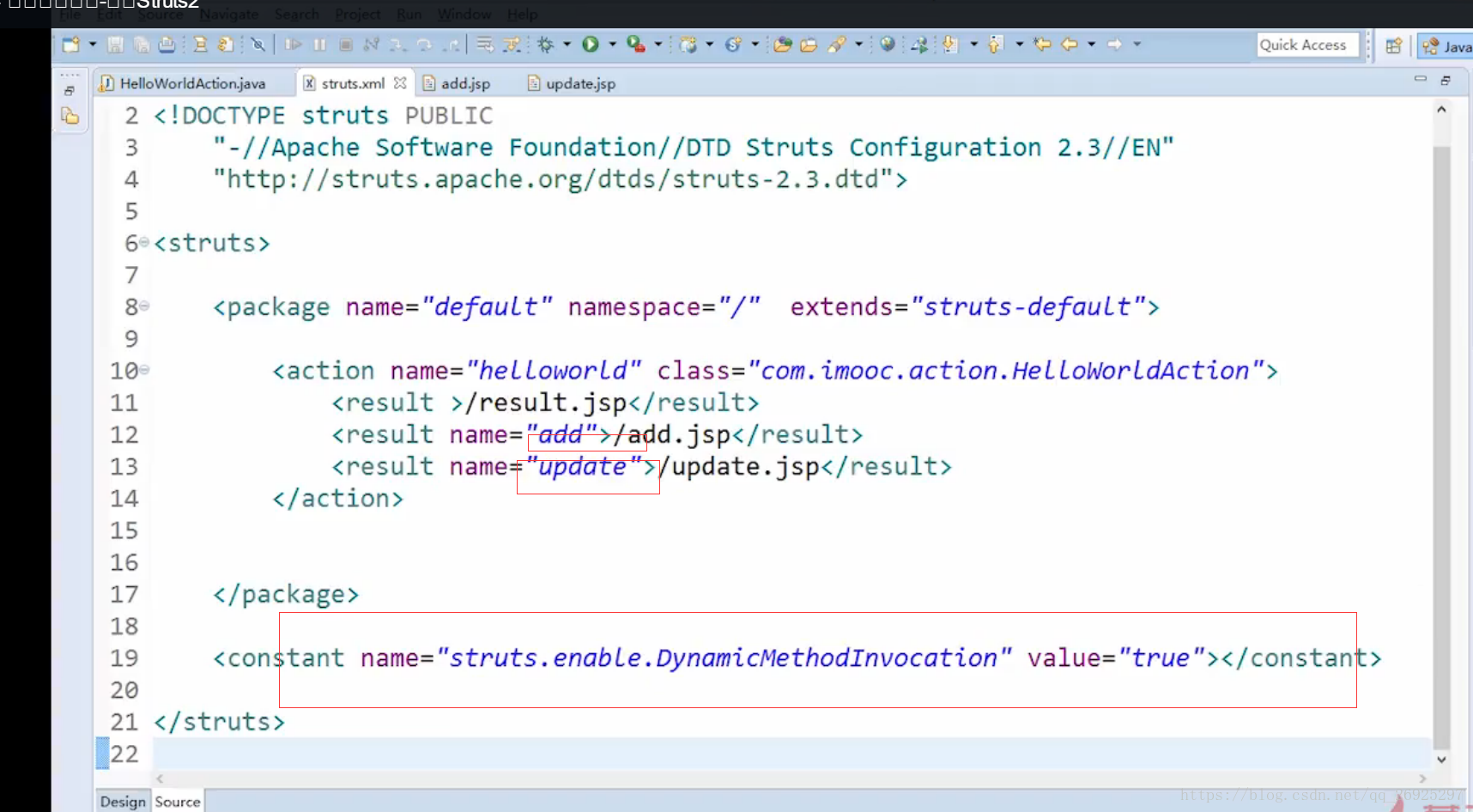Click the Drop to Frame icon
The width and height of the screenshot is (1473, 812).
(x=484, y=44)
